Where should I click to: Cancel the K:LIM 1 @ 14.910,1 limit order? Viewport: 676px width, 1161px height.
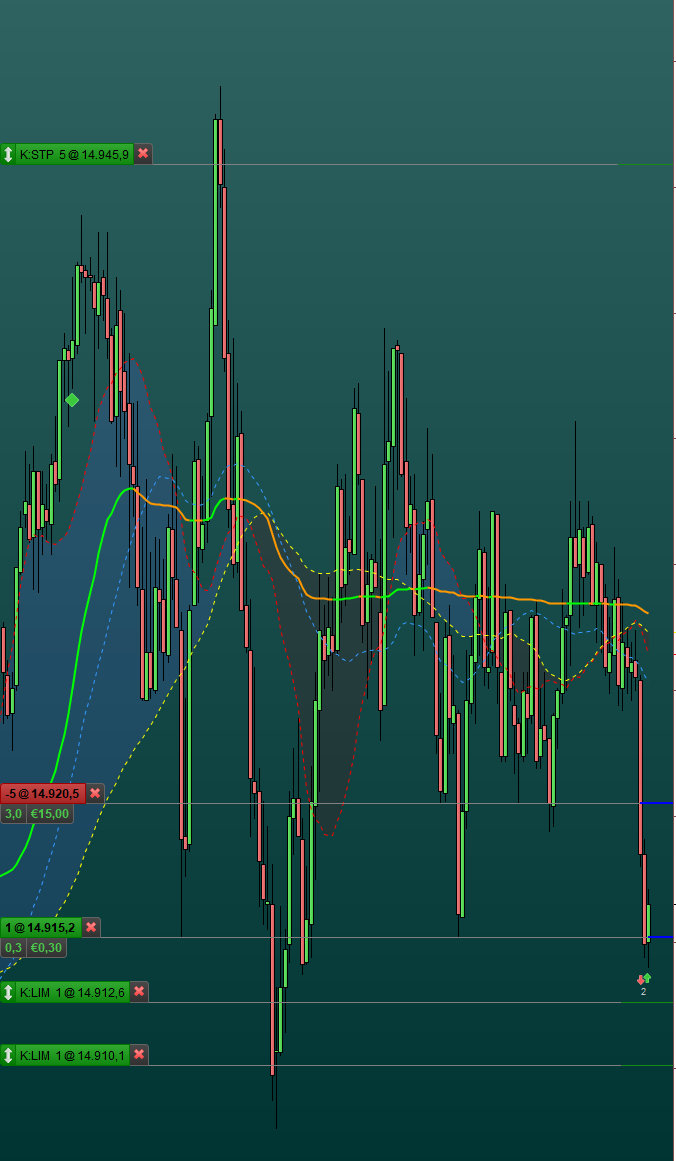[139, 1054]
